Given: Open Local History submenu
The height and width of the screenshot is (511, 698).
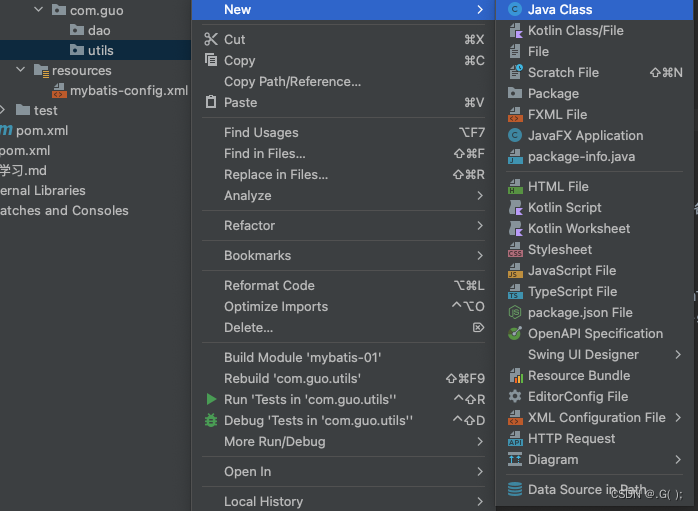Looking at the screenshot, I should tap(343, 501).
